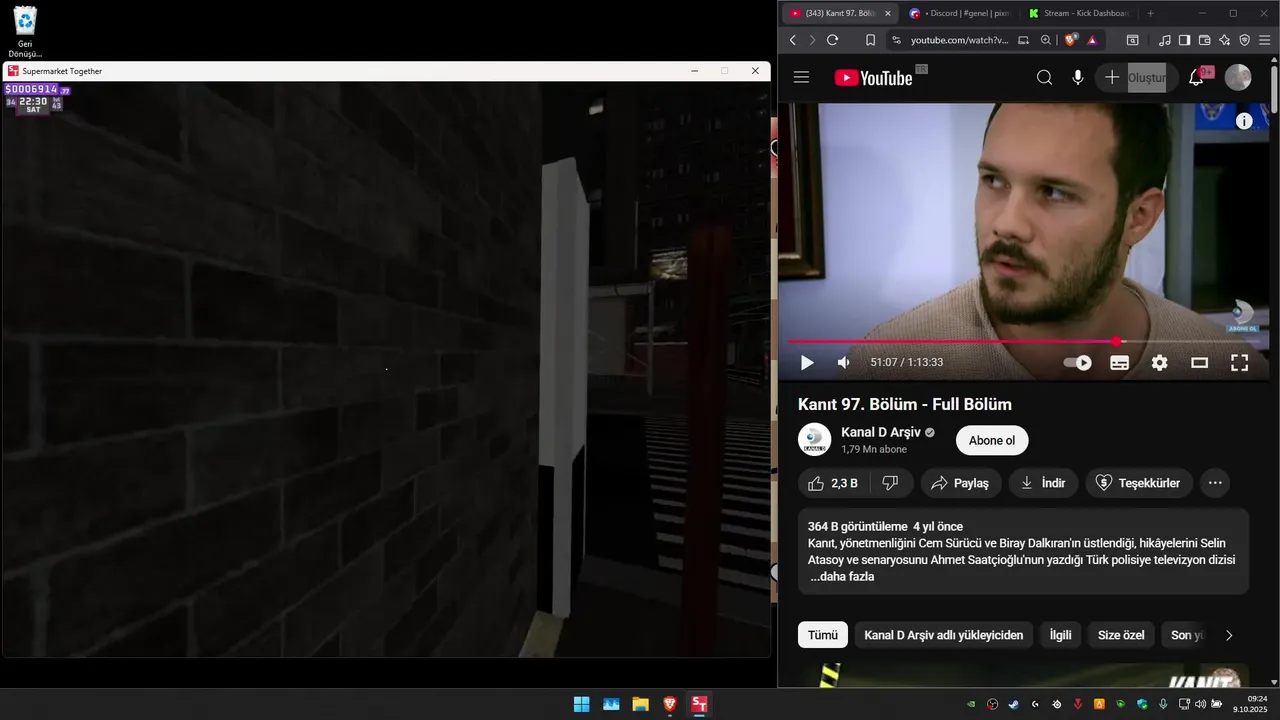Make the video fullscreen
Screen dimensions: 1280x720
[1239, 363]
